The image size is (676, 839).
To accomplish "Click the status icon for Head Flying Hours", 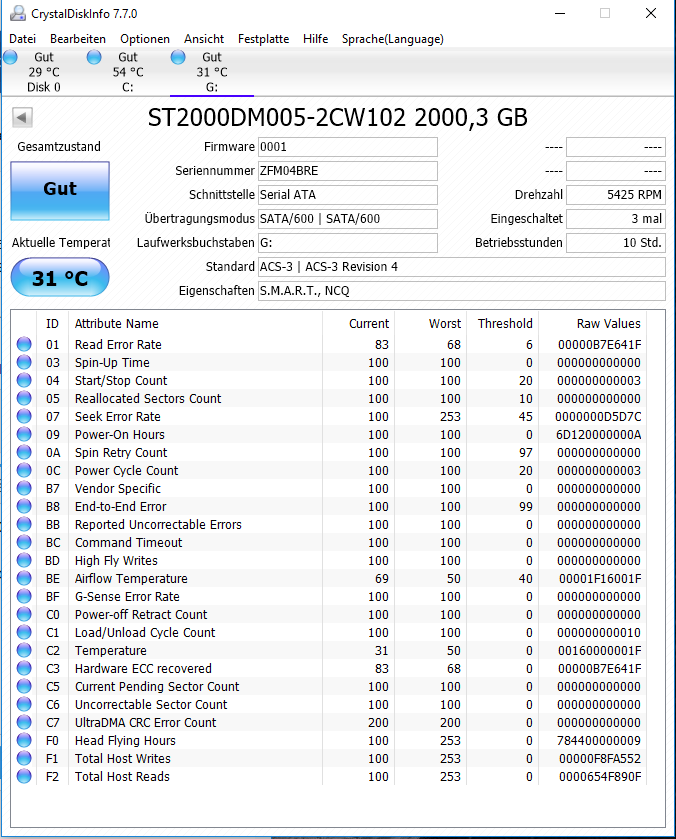I will (x=24, y=741).
